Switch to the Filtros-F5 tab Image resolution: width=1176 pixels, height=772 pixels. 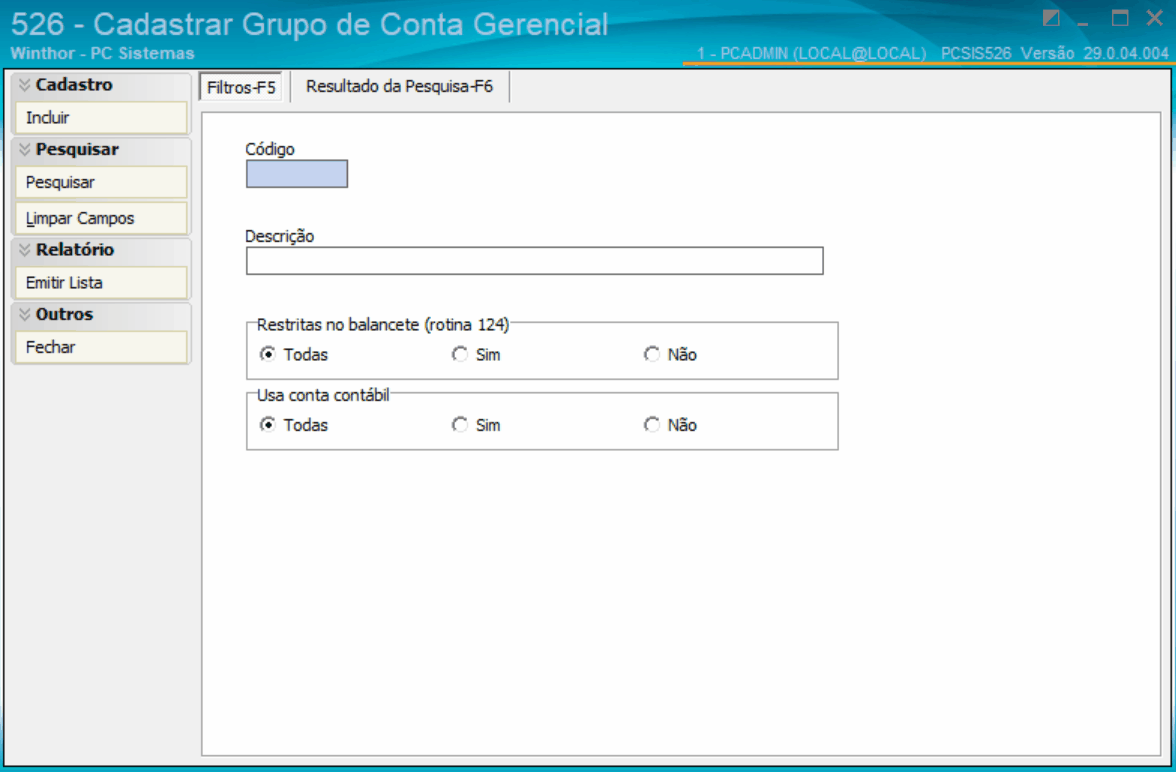[241, 87]
